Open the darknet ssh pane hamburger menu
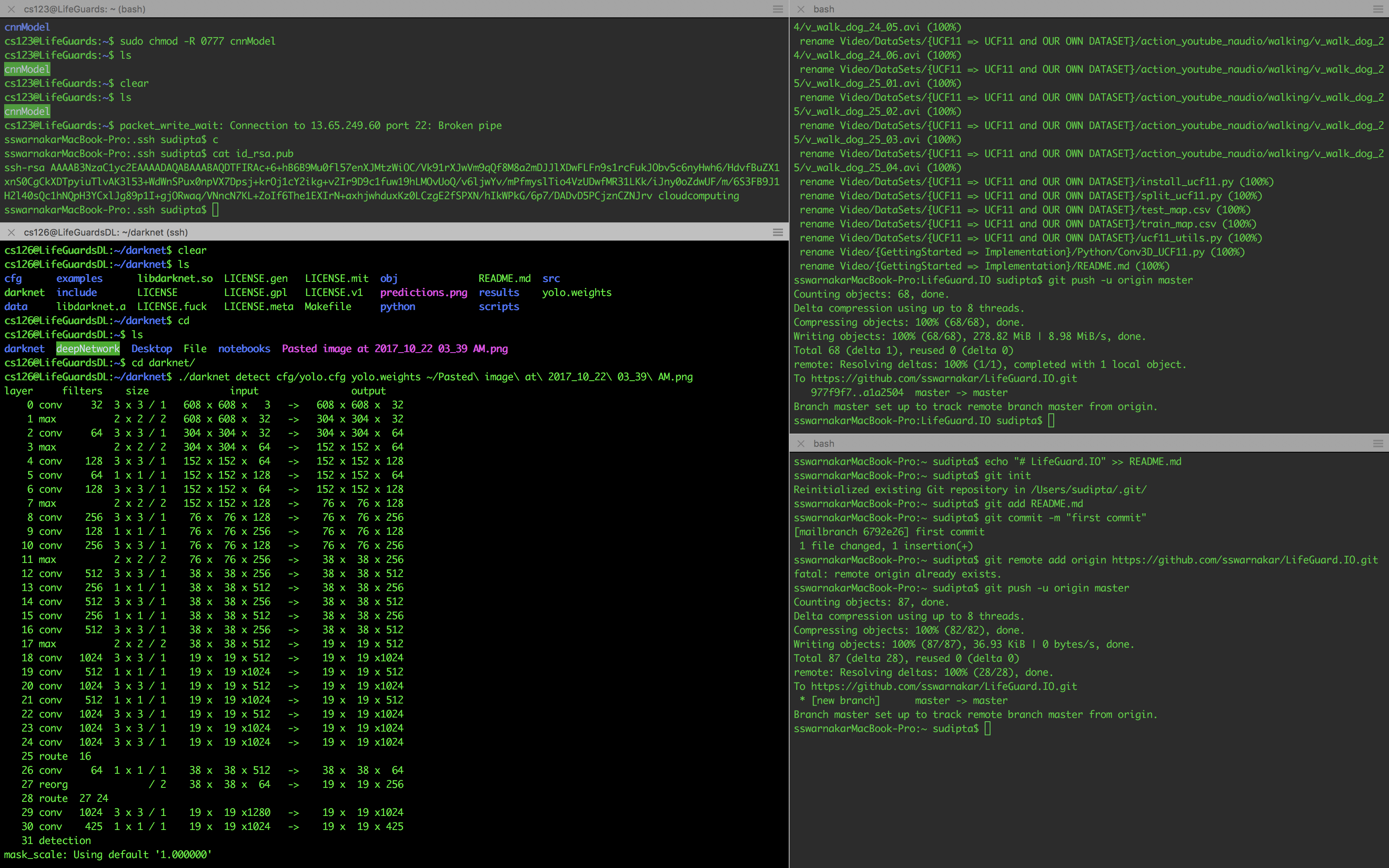Viewport: 1389px width, 868px height. pyautogui.click(x=778, y=232)
